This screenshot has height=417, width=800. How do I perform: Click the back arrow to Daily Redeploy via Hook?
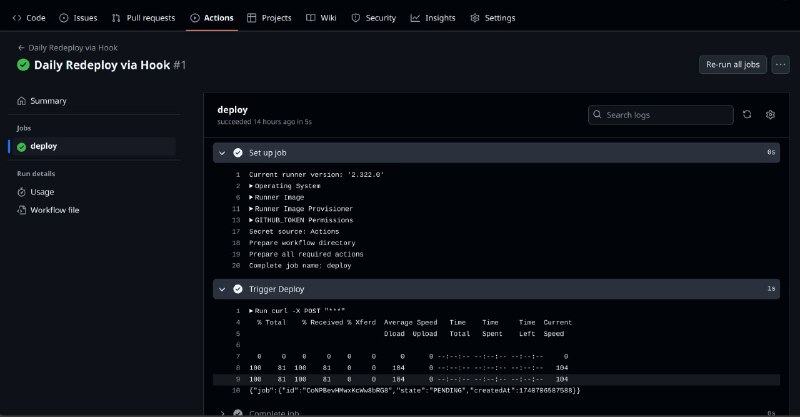(x=22, y=47)
